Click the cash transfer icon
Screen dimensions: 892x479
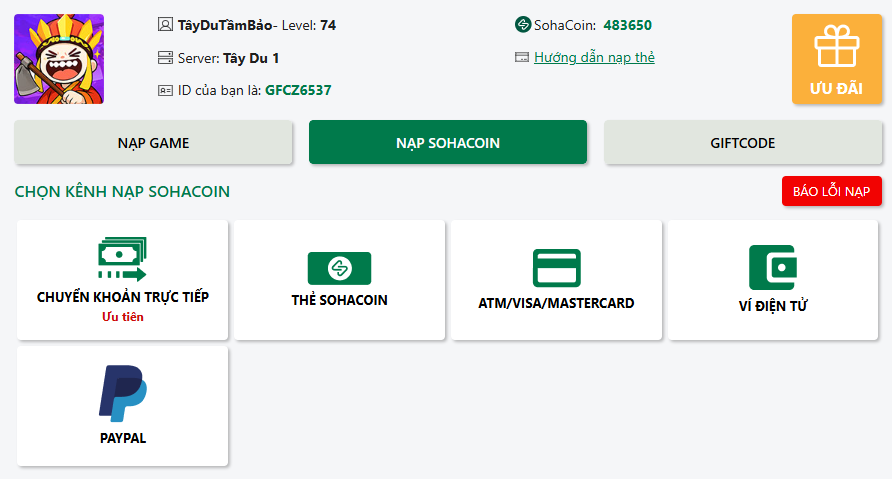click(x=122, y=260)
